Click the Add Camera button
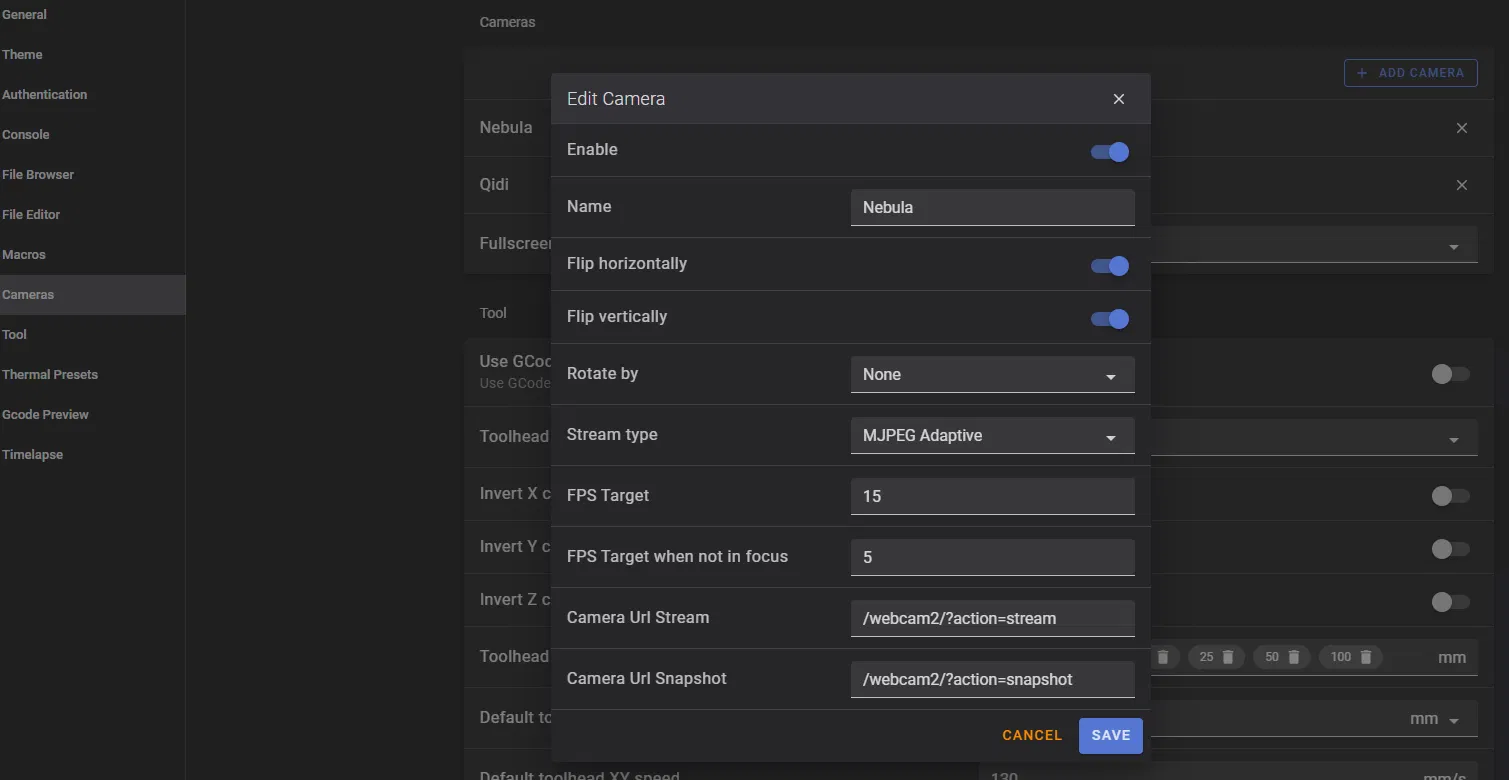The width and height of the screenshot is (1509, 780). pos(1410,73)
